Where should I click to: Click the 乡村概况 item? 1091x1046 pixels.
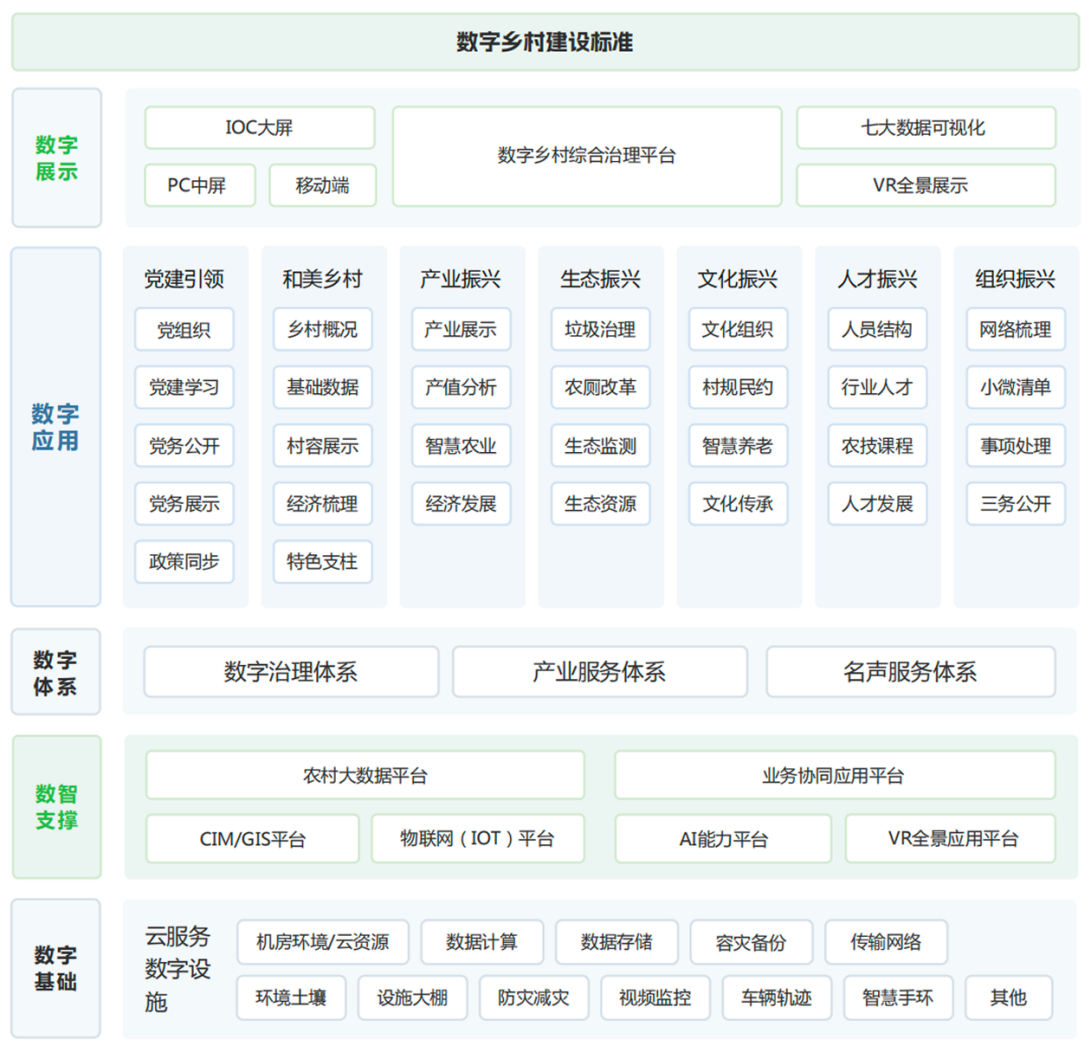(322, 330)
